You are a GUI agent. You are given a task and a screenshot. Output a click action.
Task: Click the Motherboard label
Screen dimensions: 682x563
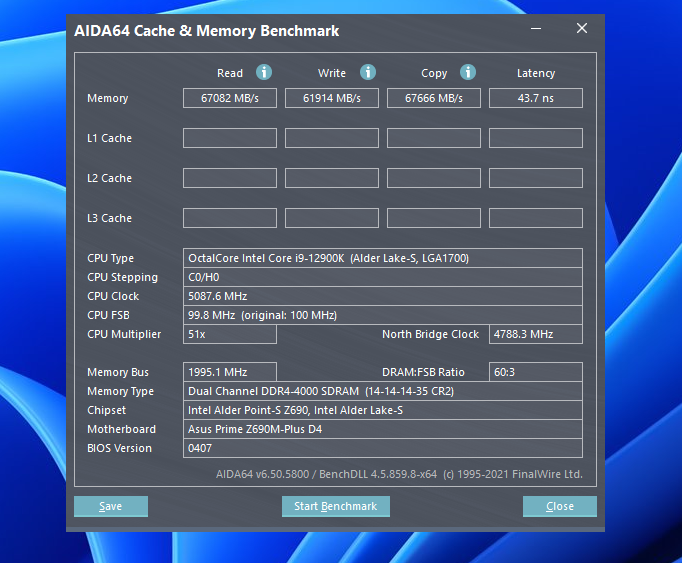click(x=121, y=429)
